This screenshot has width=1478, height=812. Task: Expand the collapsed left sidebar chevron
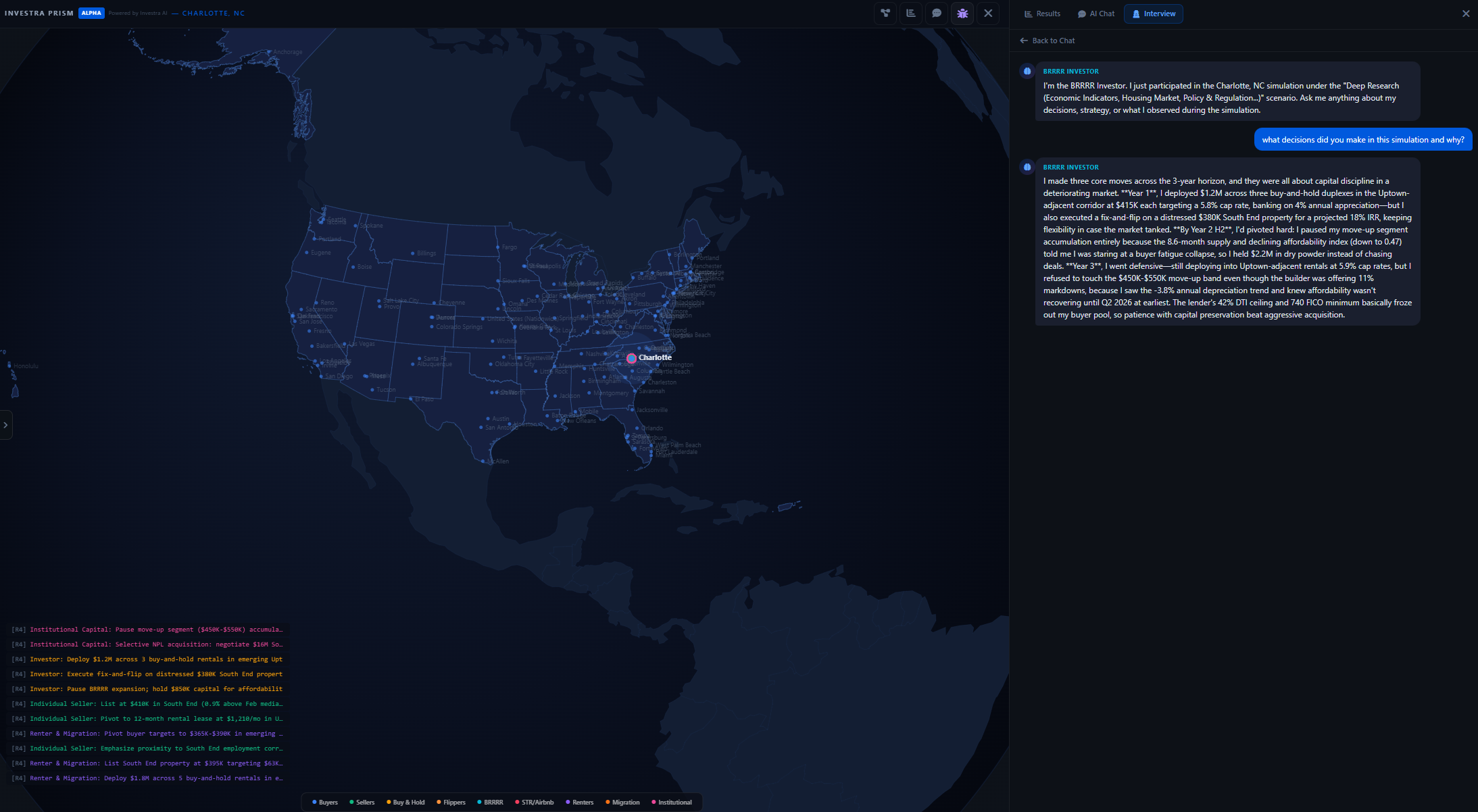click(5, 425)
